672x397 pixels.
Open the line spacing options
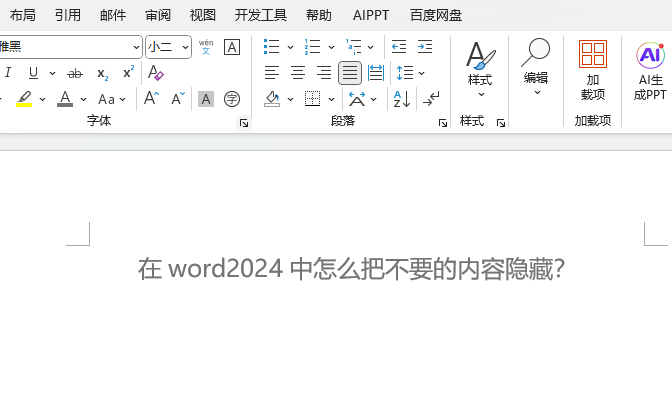click(410, 73)
